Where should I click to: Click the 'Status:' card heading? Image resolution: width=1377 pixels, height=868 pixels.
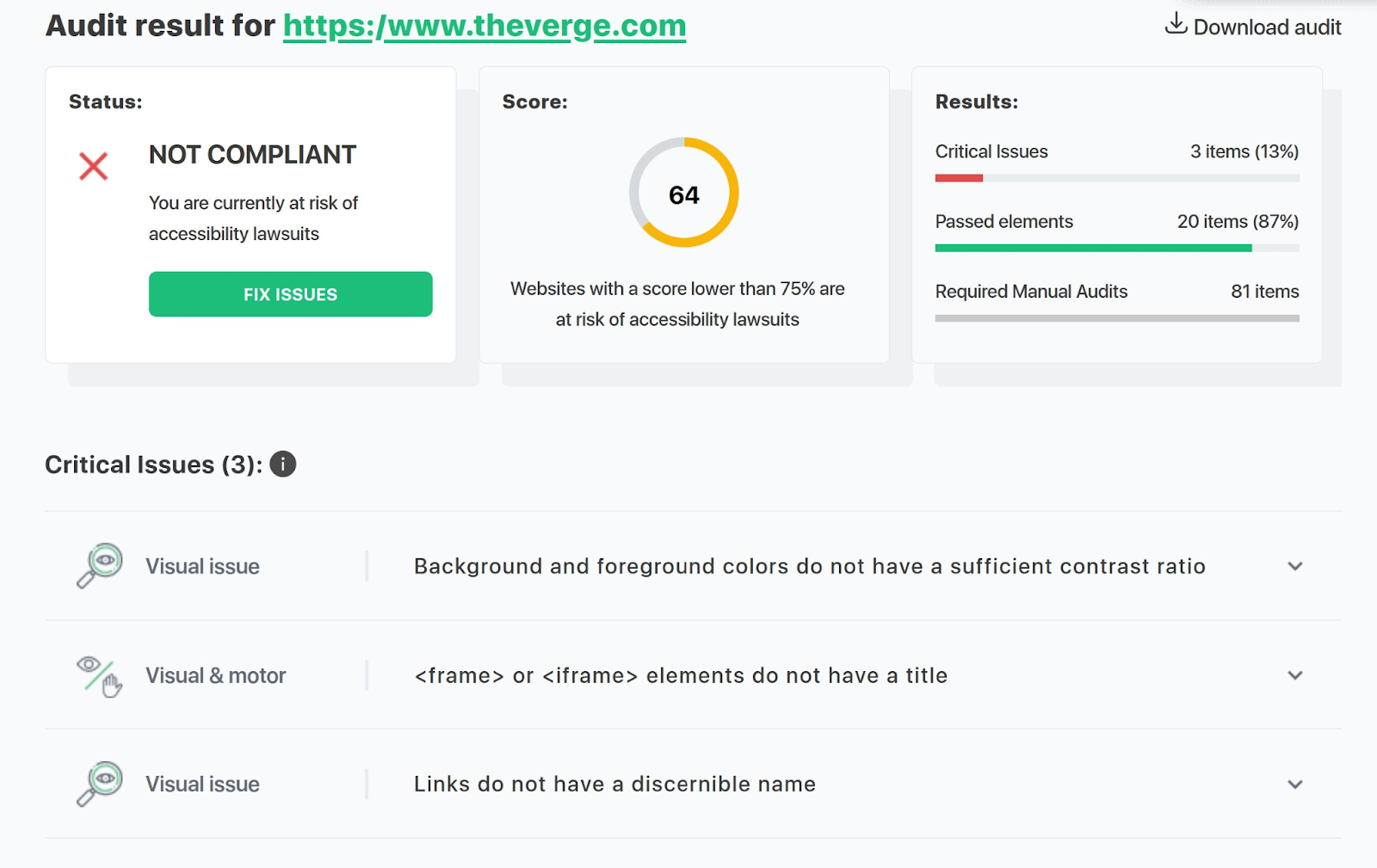[x=106, y=102]
